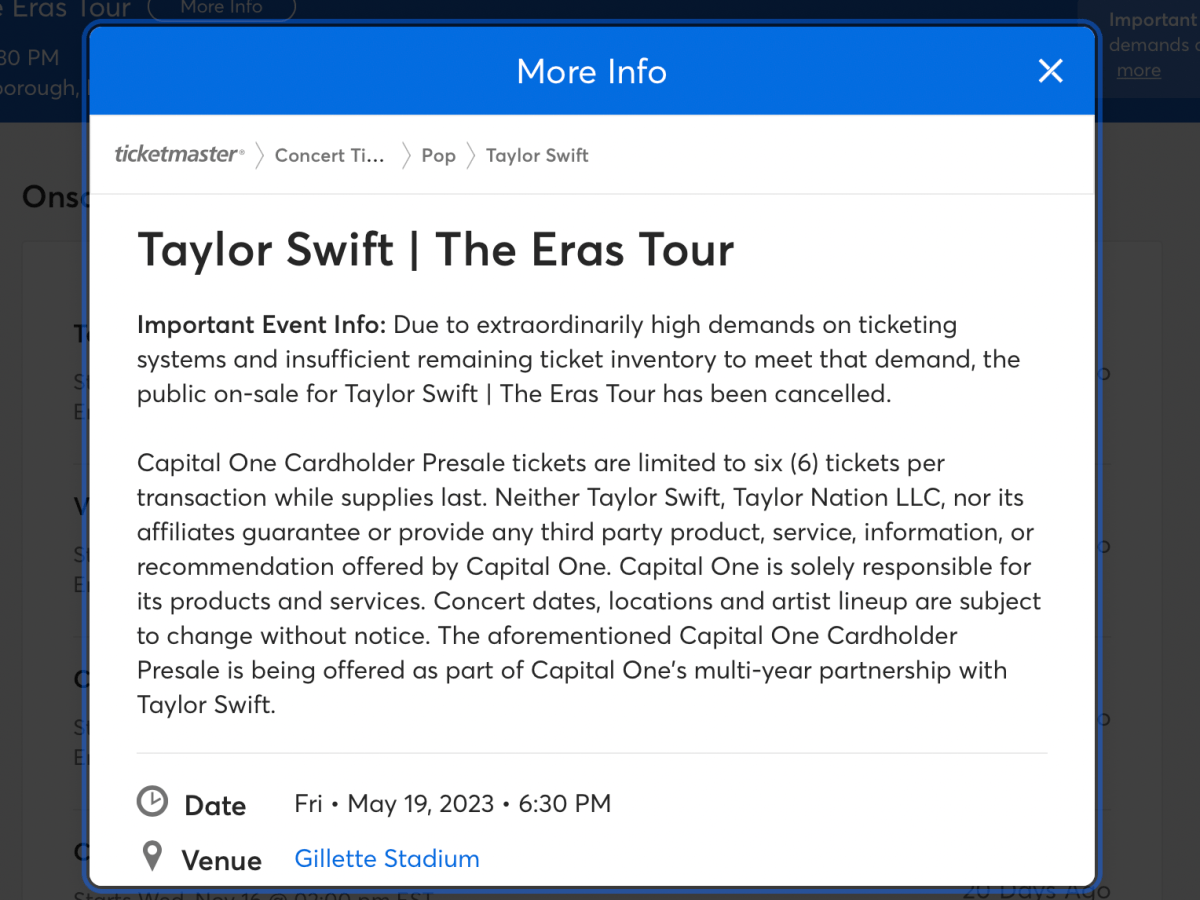Click the Venue label text
Screen dimensions: 1200x900
[x=221, y=860]
